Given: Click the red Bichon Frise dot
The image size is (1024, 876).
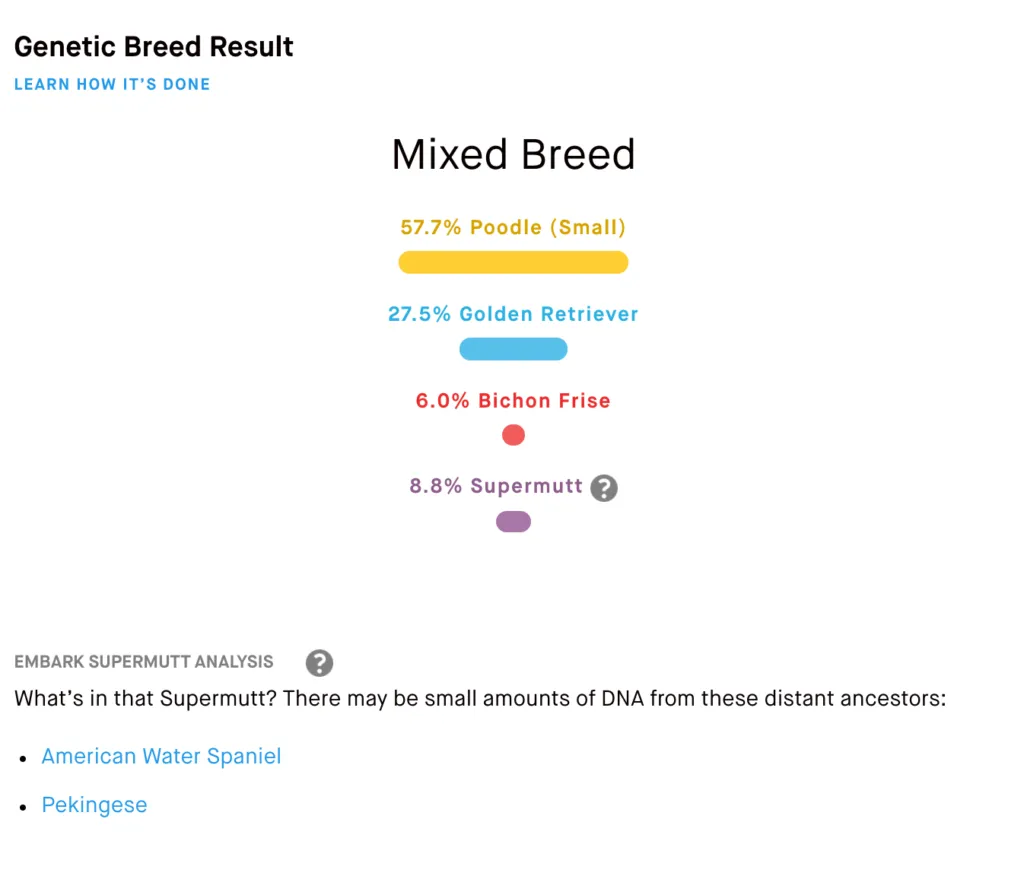Looking at the screenshot, I should [x=513, y=434].
